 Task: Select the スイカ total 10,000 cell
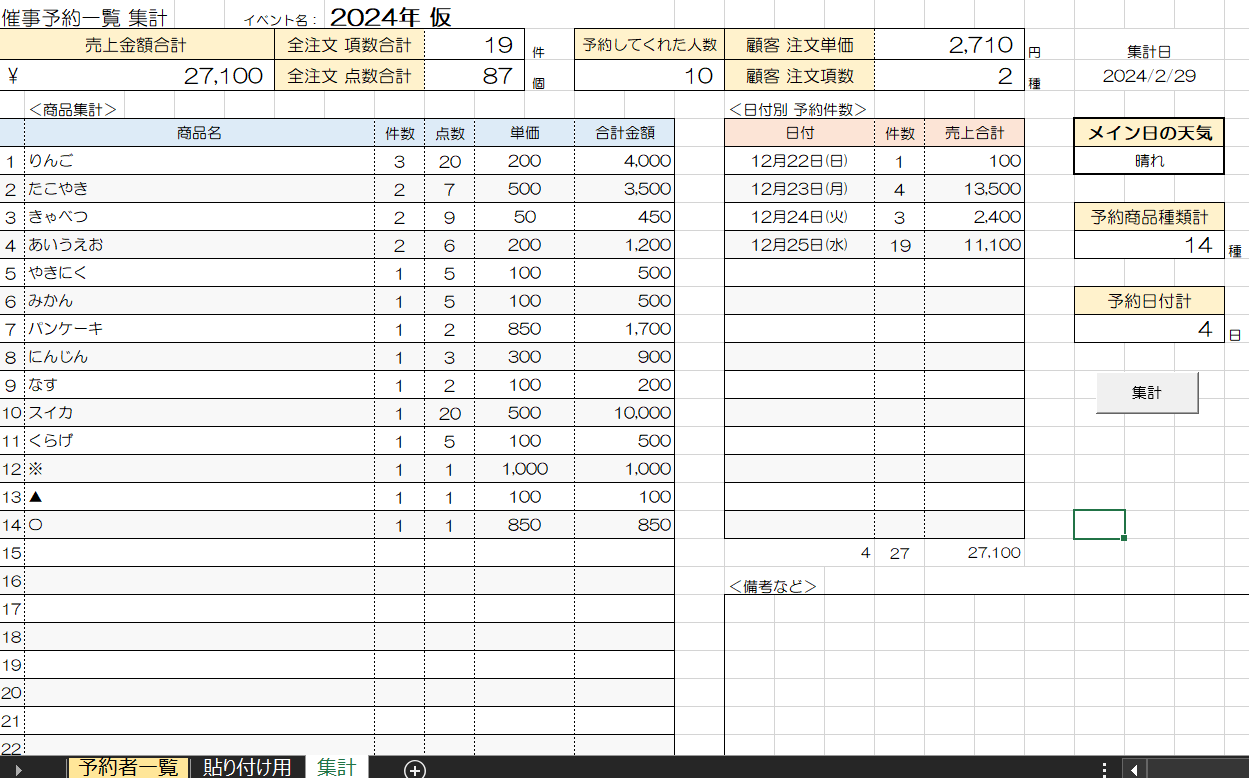(x=624, y=413)
